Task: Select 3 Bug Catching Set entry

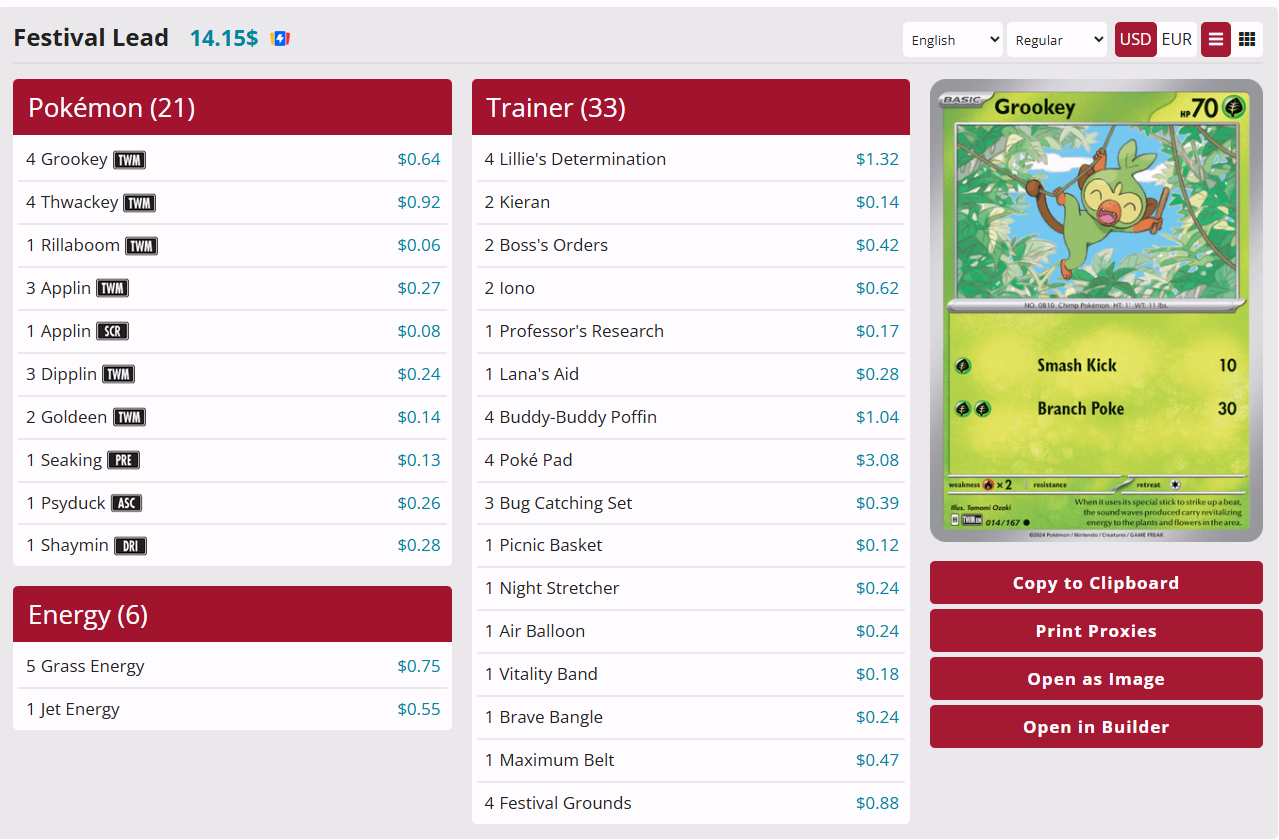Action: pyautogui.click(x=691, y=503)
